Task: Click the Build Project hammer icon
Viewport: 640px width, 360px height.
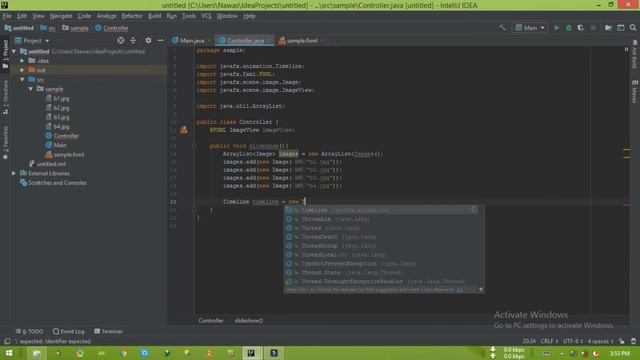Action: point(502,28)
